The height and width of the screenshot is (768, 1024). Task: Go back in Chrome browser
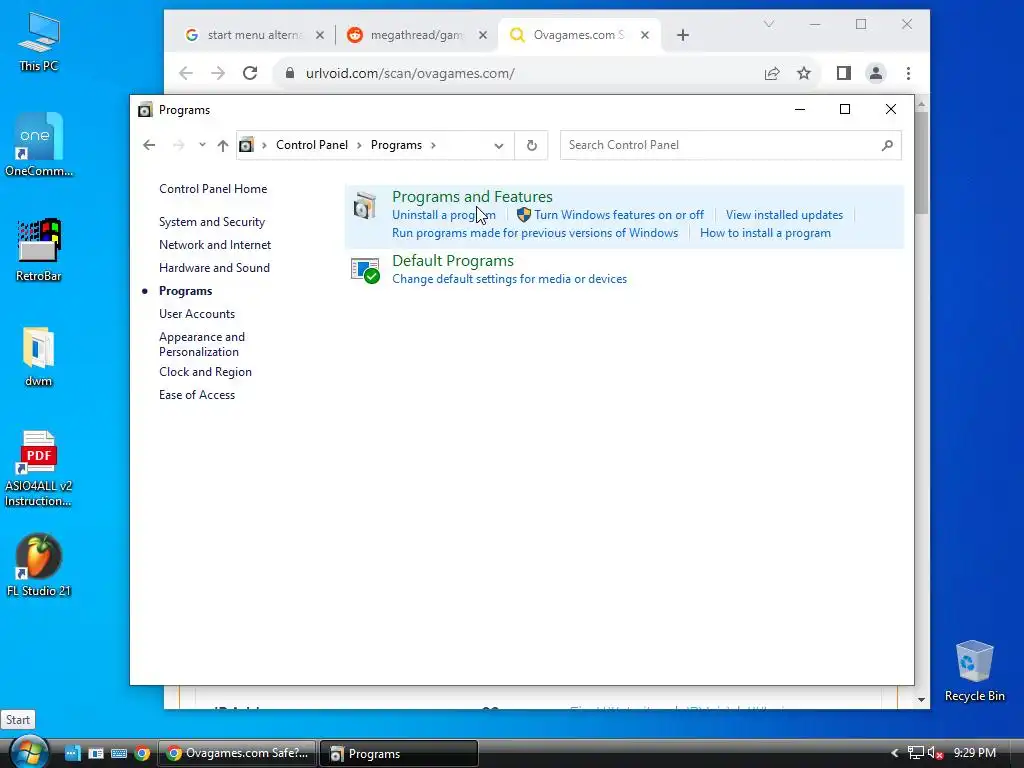186,73
